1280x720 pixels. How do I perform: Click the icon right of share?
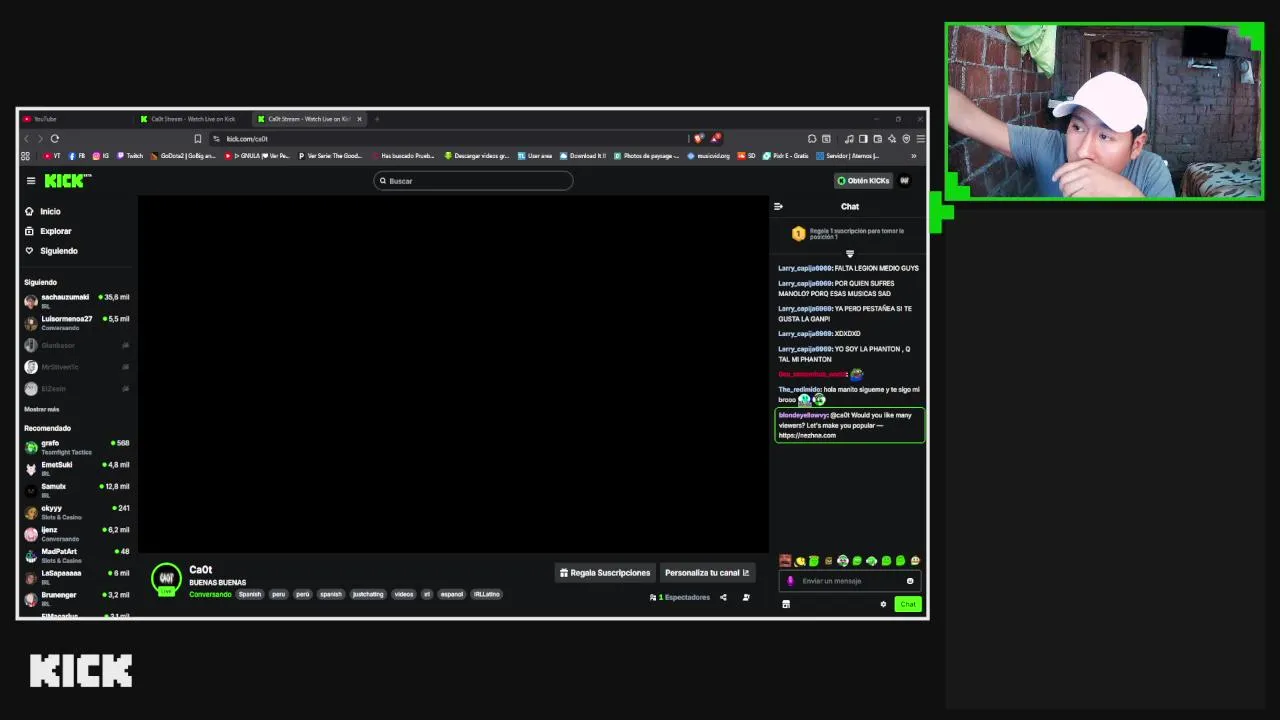(746, 597)
